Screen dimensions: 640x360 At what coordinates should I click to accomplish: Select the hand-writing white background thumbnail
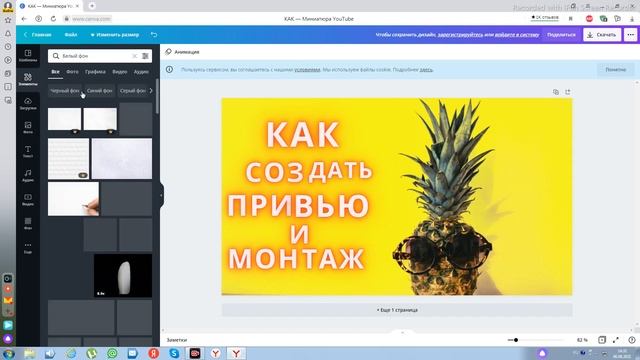click(x=73, y=199)
